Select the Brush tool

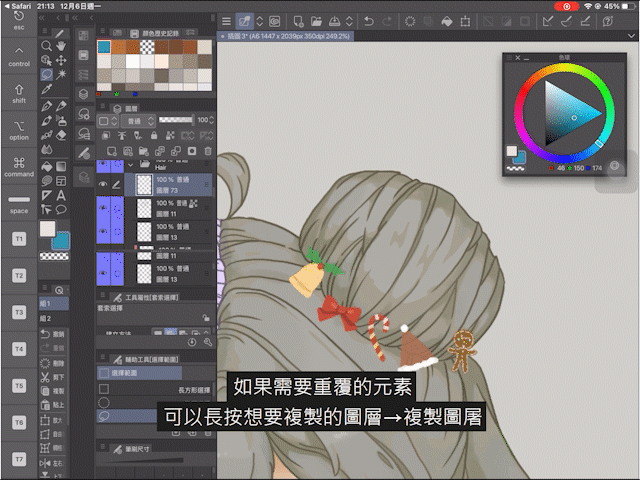[47, 121]
